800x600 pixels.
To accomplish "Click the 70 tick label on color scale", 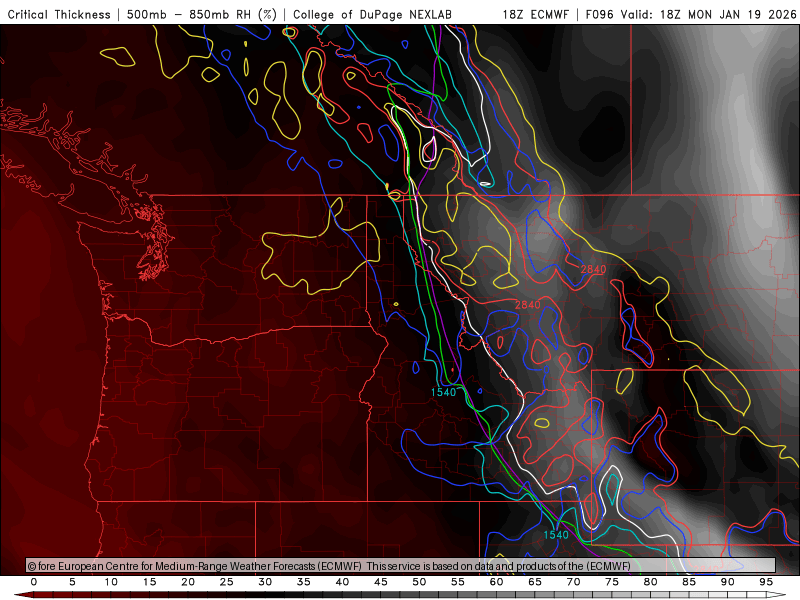I will [x=573, y=582].
